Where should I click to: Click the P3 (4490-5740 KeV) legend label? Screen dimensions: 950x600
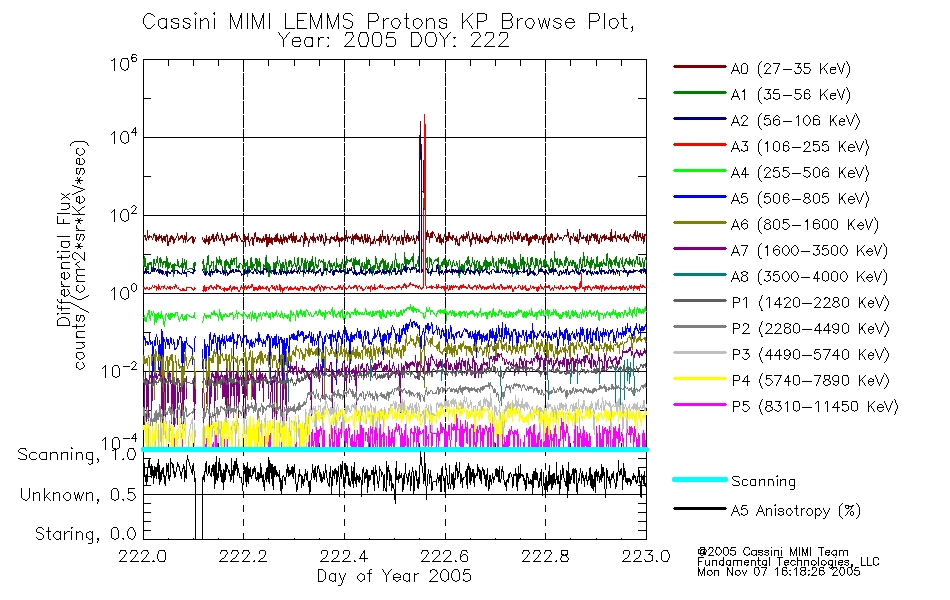810,355
